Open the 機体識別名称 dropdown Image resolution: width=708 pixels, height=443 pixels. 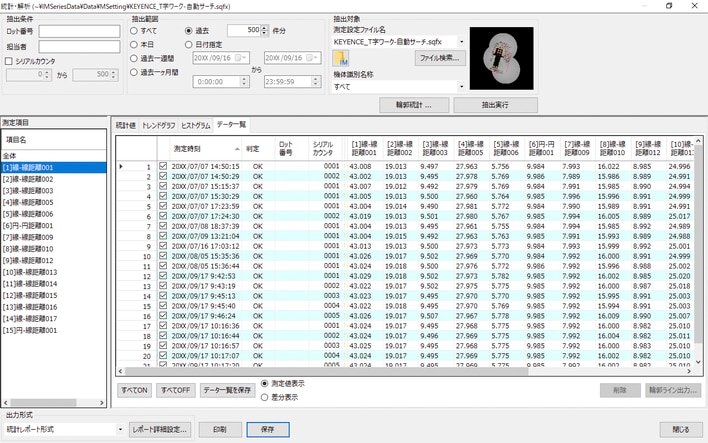tap(461, 86)
